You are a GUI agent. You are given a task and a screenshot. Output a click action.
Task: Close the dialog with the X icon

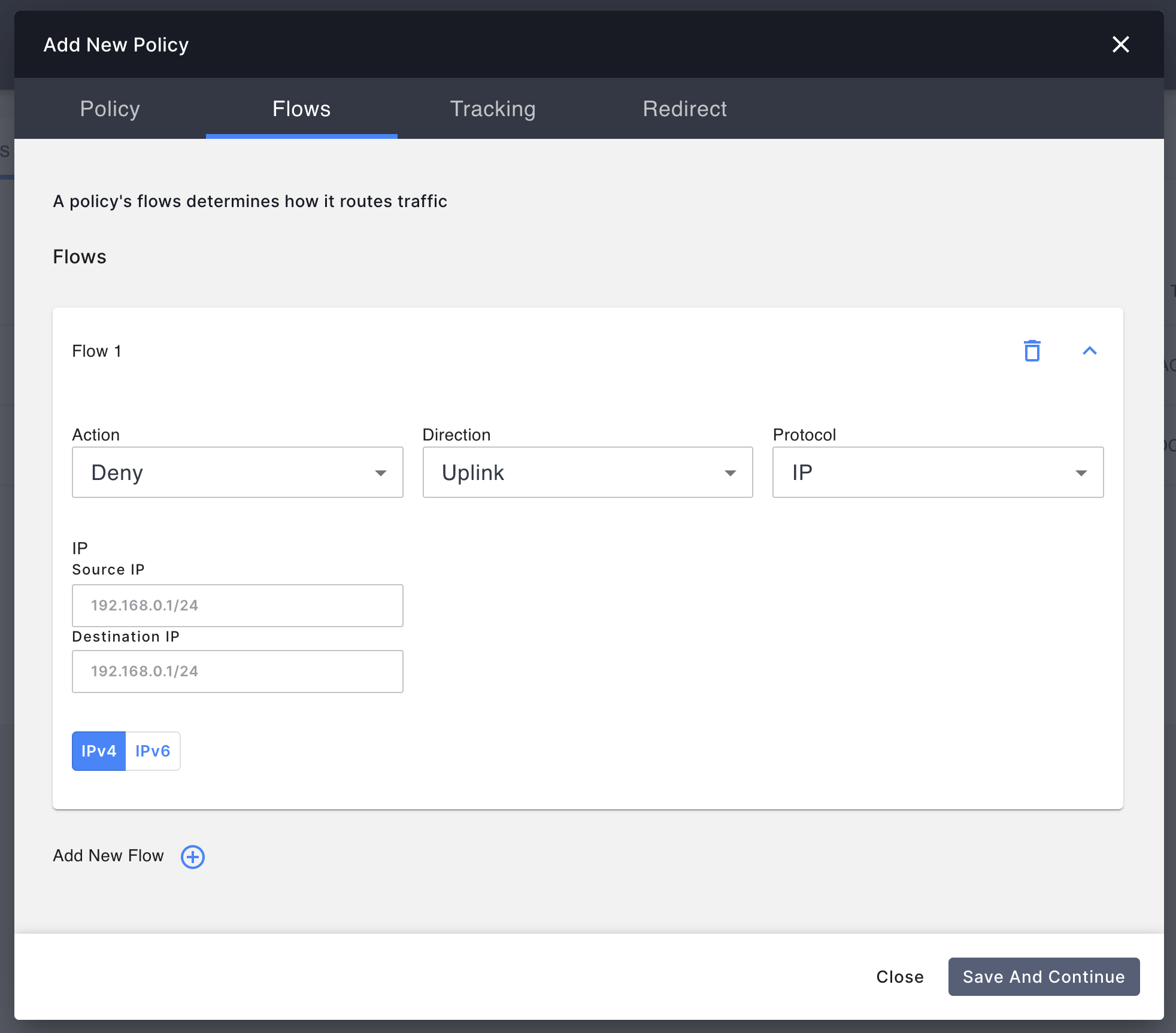[x=1120, y=44]
